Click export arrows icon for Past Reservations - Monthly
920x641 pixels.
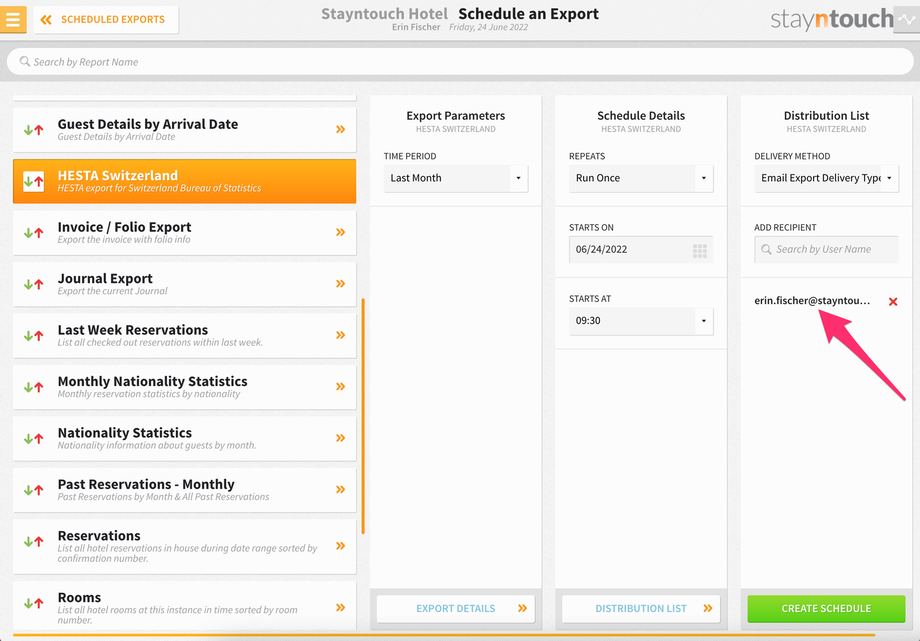tap(33, 490)
